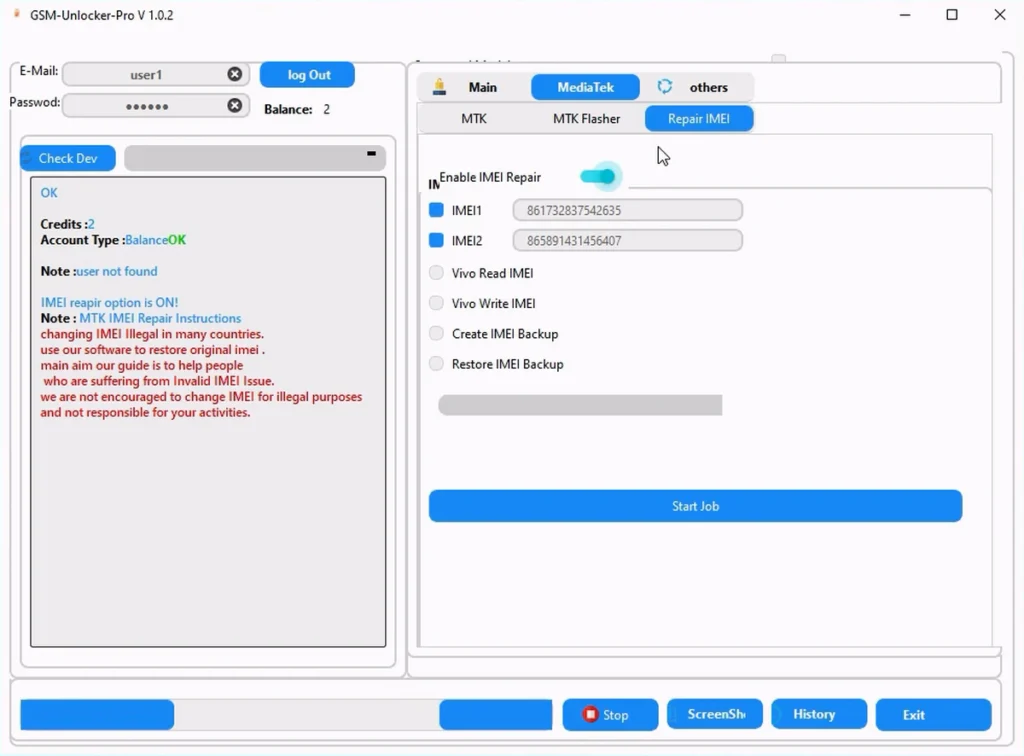Open the MTK sub-tab

pos(474,119)
